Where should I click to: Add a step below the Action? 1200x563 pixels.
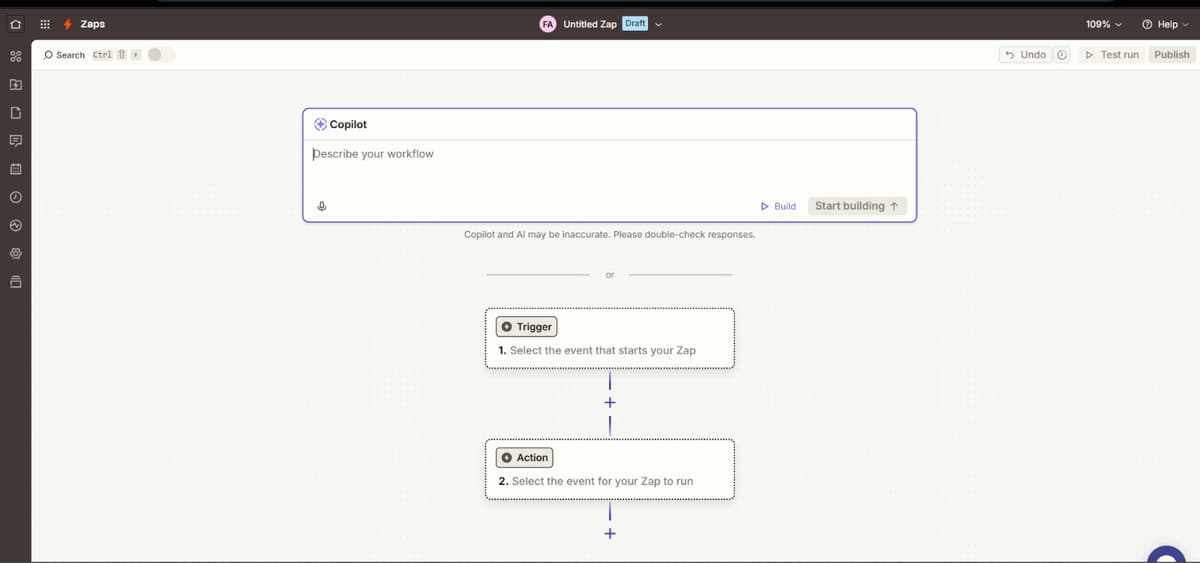click(610, 533)
